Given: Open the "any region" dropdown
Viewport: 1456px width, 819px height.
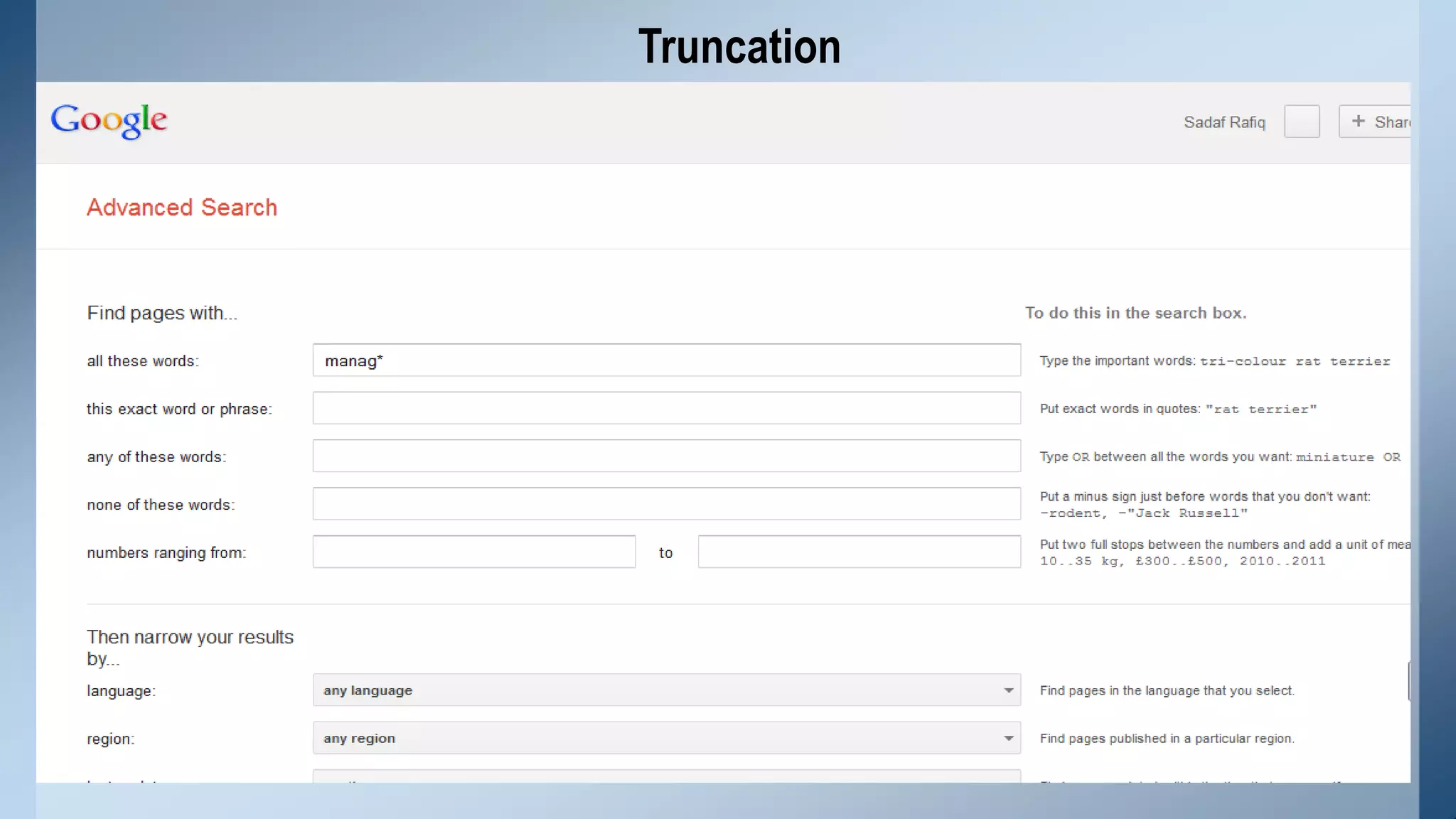Looking at the screenshot, I should pos(667,738).
